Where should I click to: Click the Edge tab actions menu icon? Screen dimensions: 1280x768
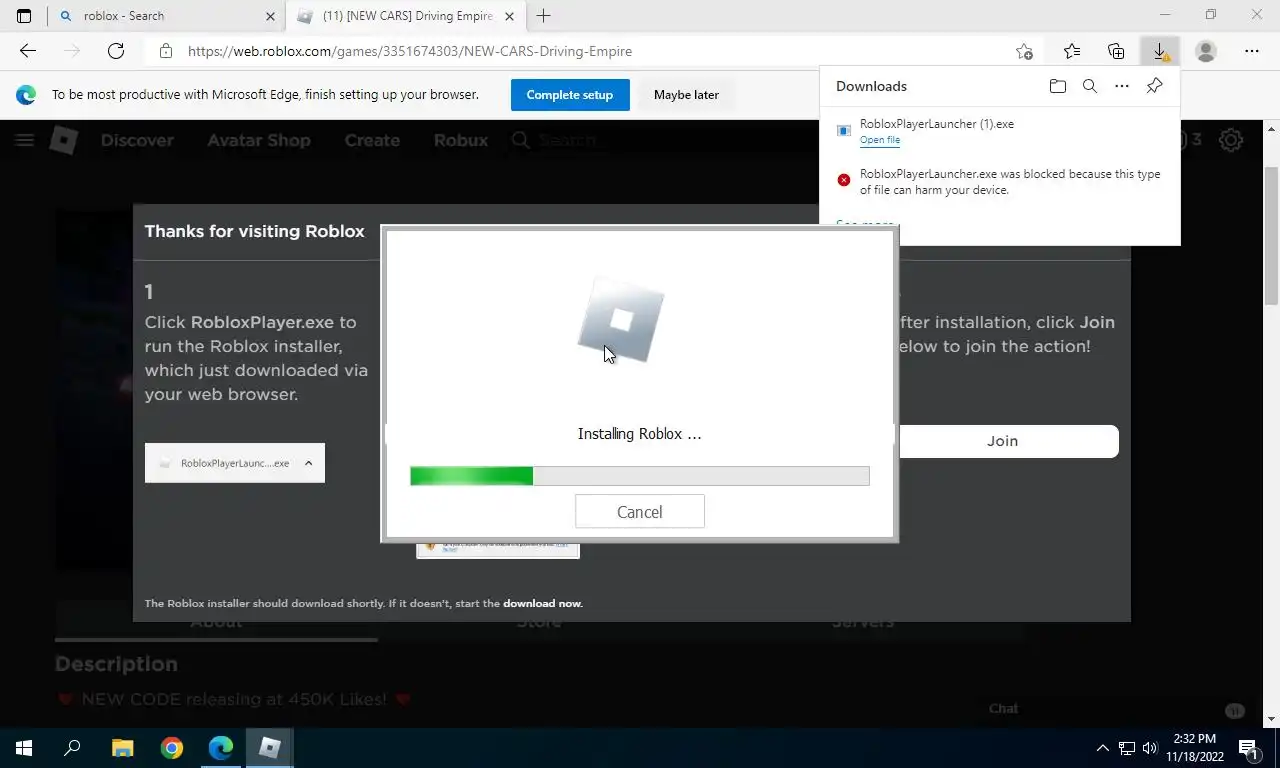24,16
